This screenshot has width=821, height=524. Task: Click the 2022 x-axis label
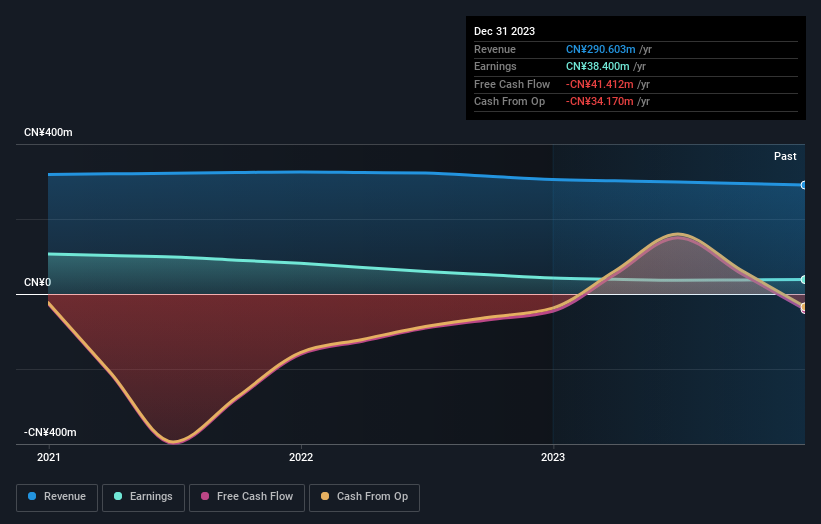301,458
